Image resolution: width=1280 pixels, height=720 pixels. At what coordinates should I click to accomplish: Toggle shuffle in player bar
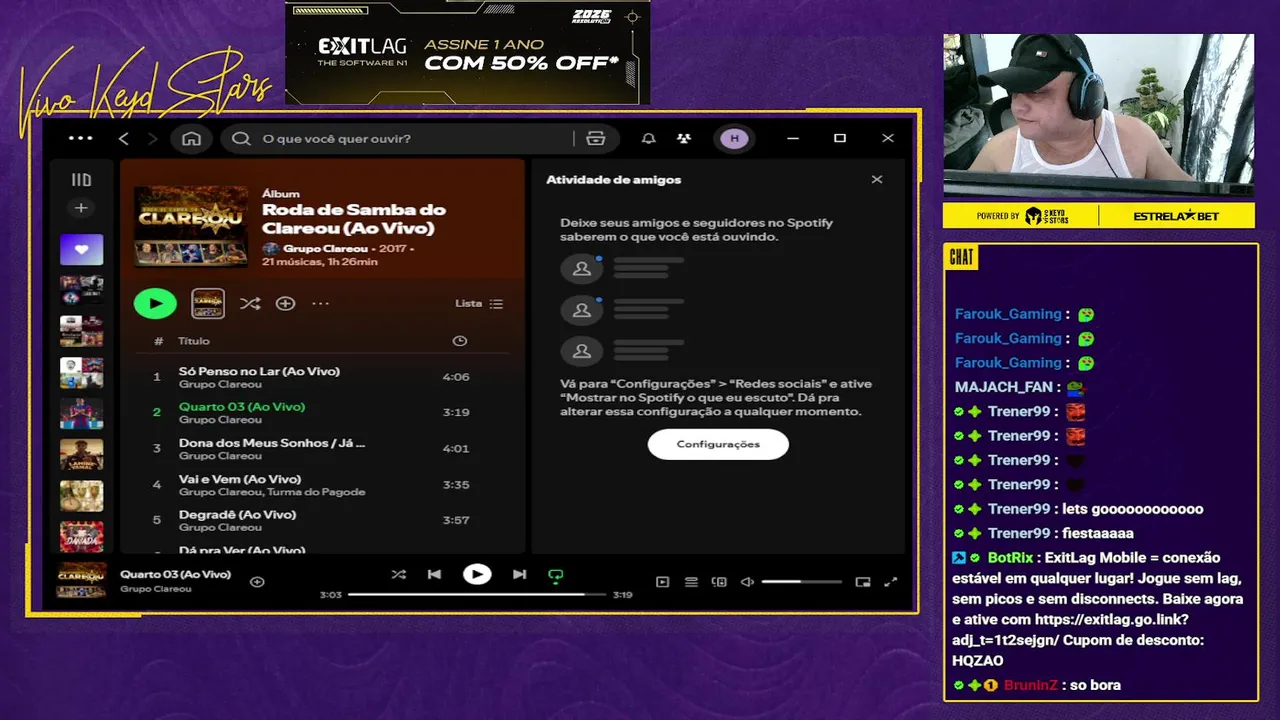pos(398,574)
